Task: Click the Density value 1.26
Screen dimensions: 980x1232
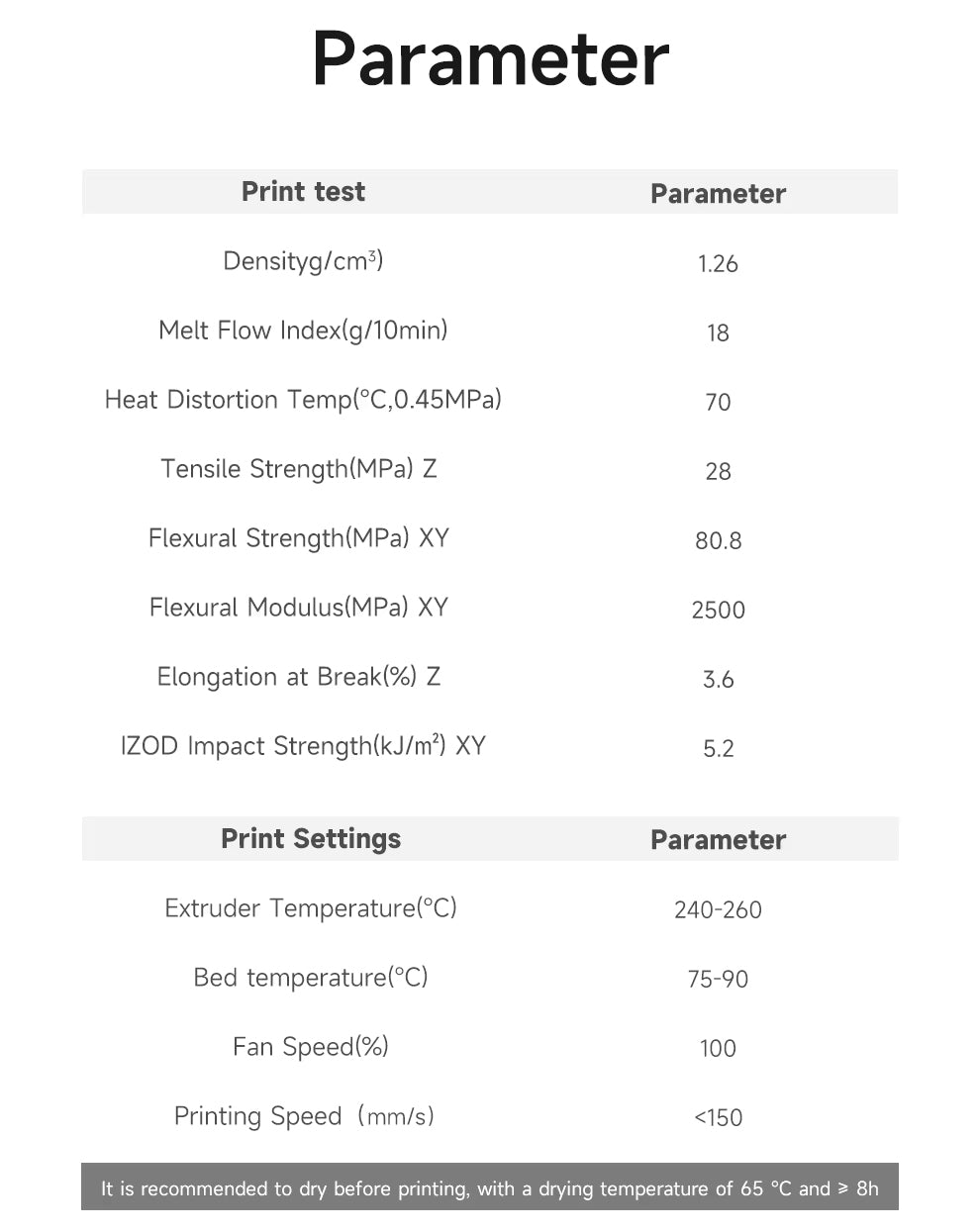Action: click(718, 264)
